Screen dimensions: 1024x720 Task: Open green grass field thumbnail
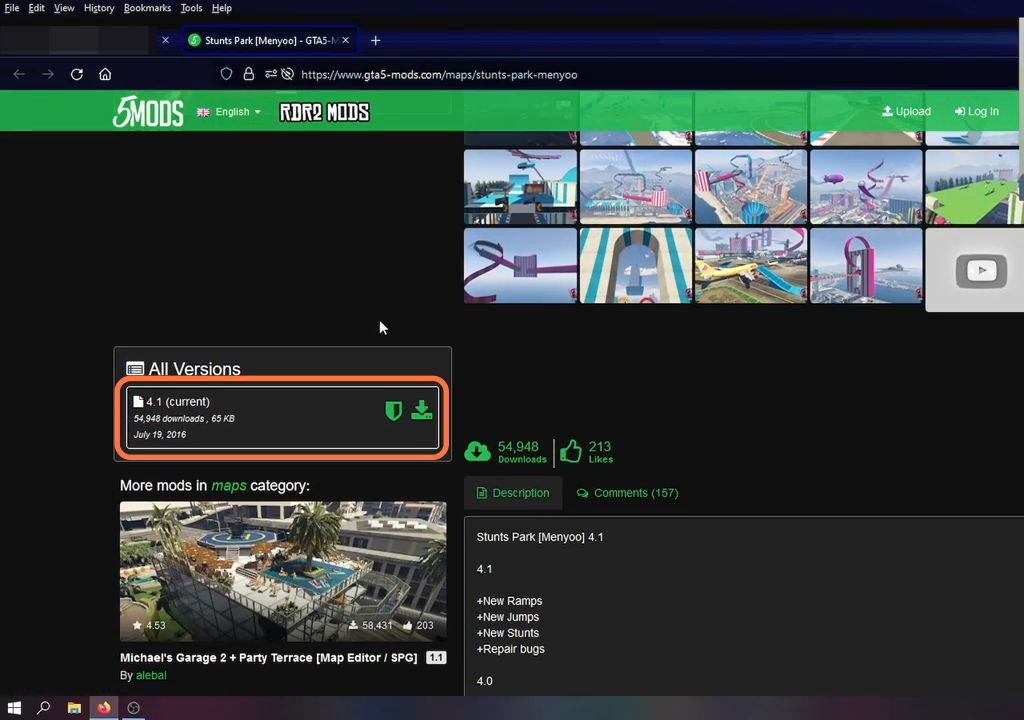point(974,187)
